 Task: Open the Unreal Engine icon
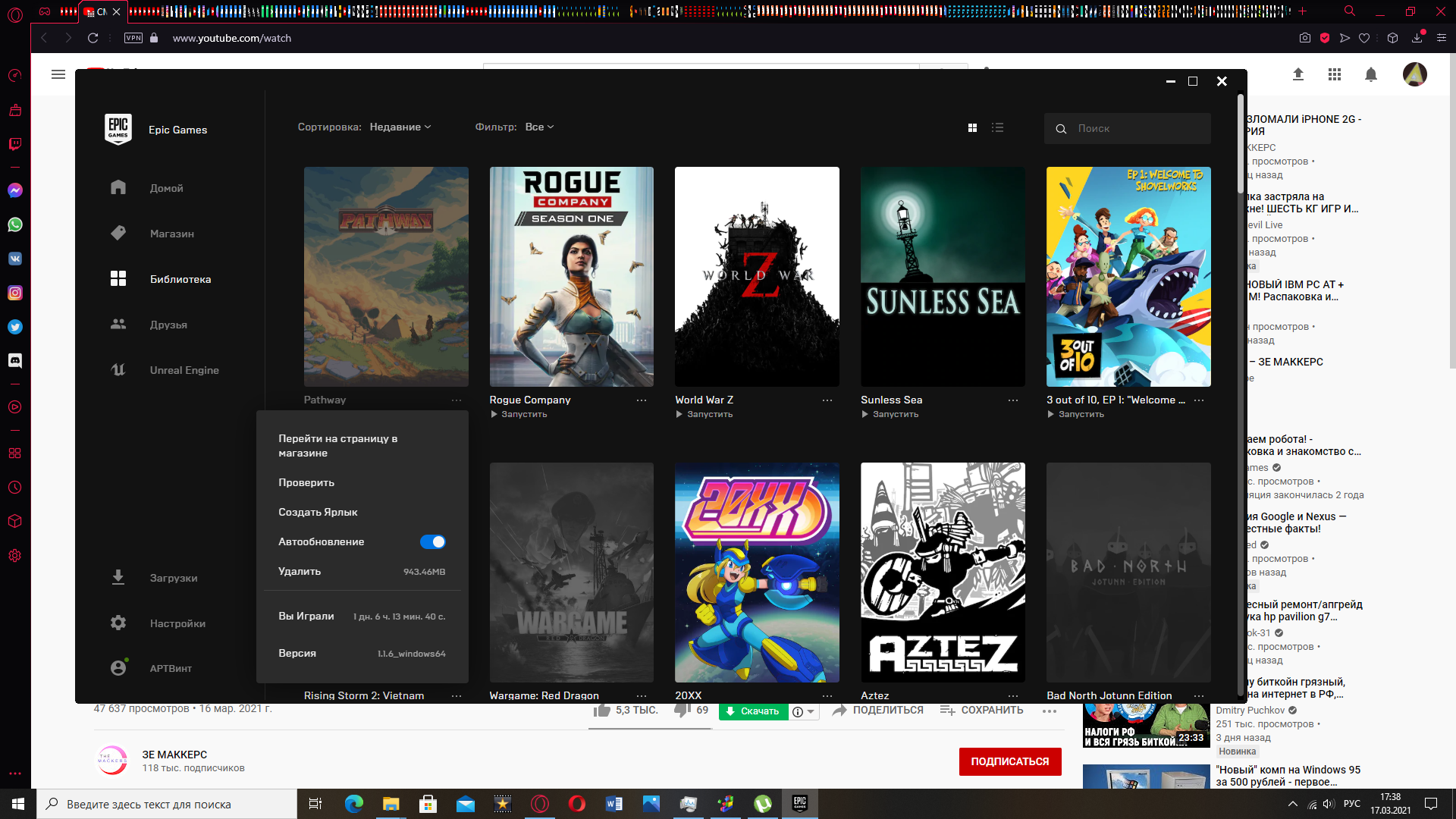[118, 369]
